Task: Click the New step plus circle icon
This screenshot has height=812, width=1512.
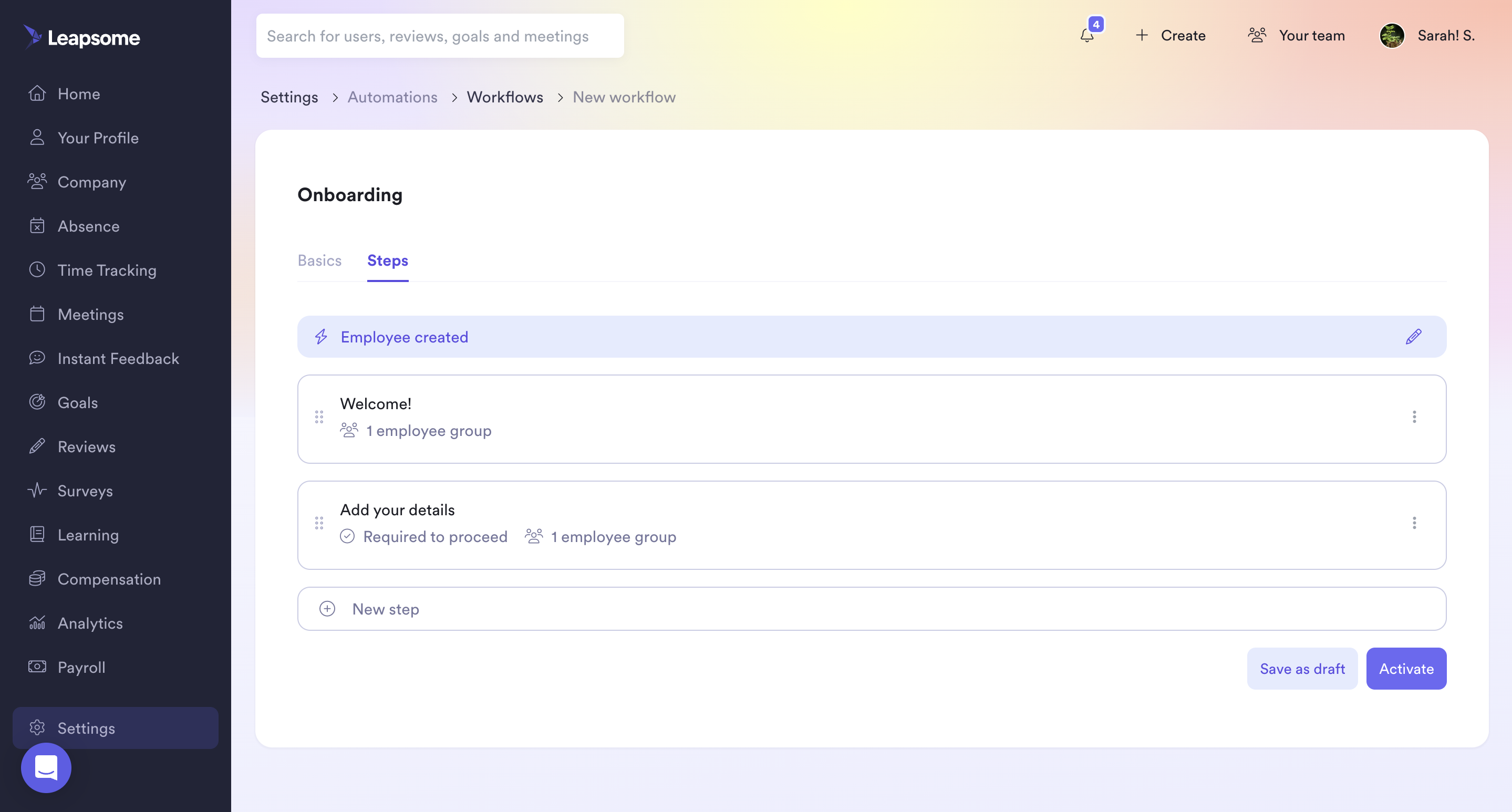Action: coord(327,609)
